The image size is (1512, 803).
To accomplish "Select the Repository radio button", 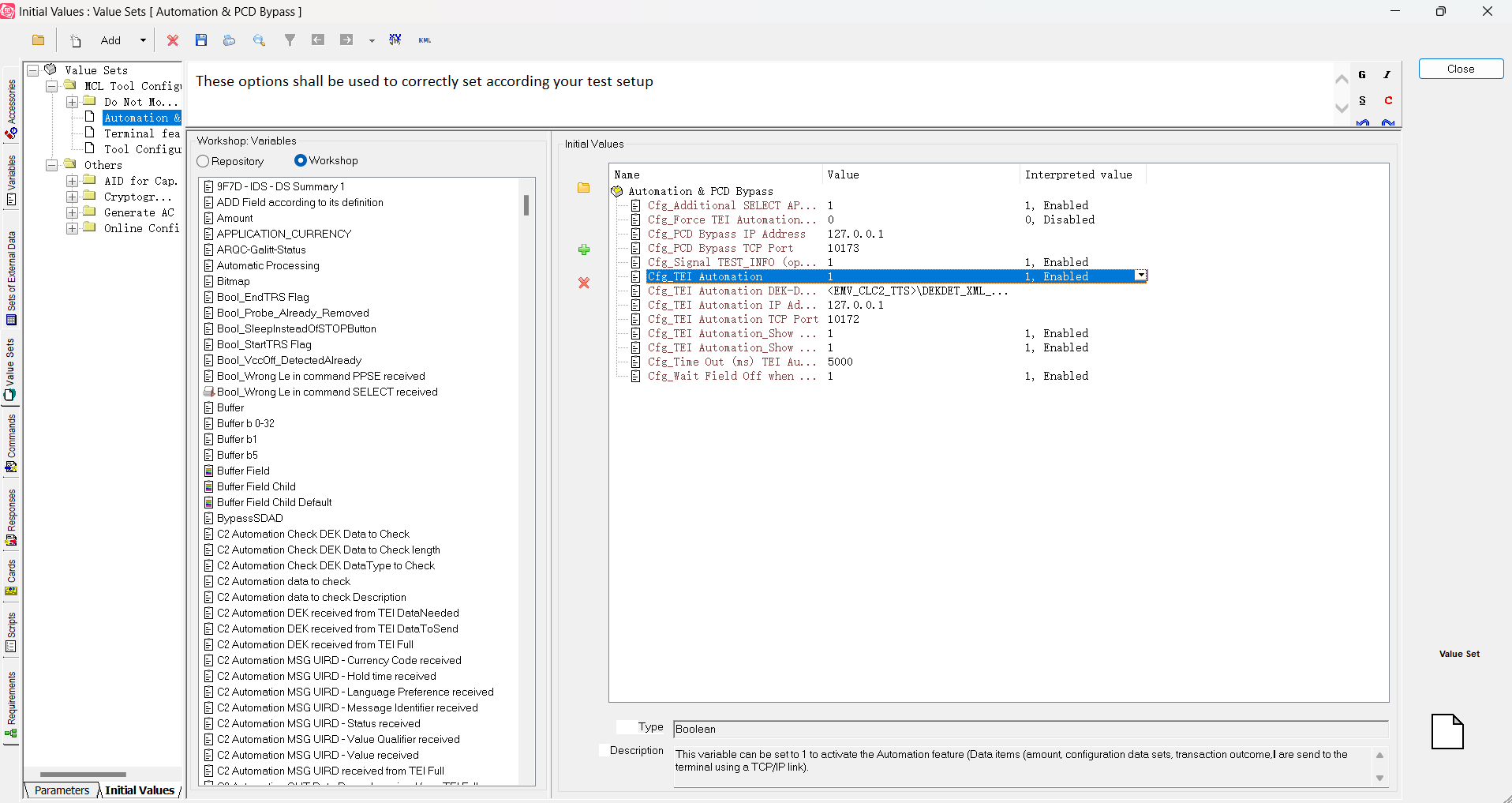I will pos(203,161).
